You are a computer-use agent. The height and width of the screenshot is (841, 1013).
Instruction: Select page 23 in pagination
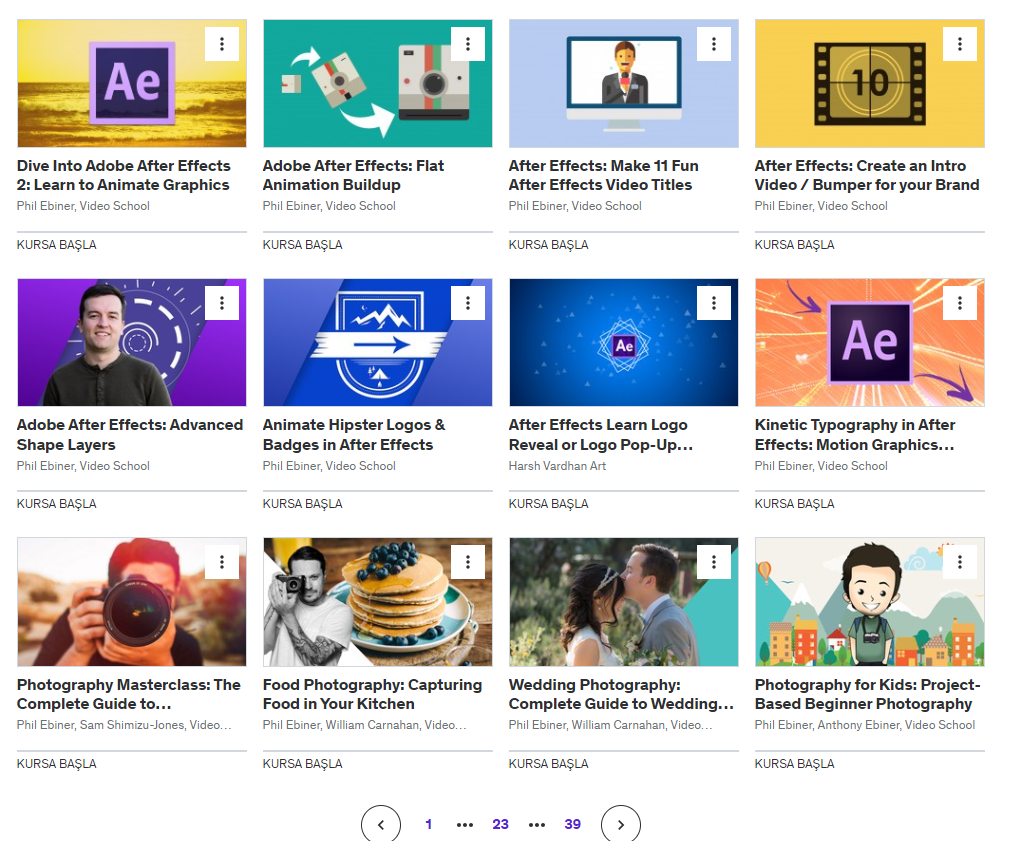[501, 824]
